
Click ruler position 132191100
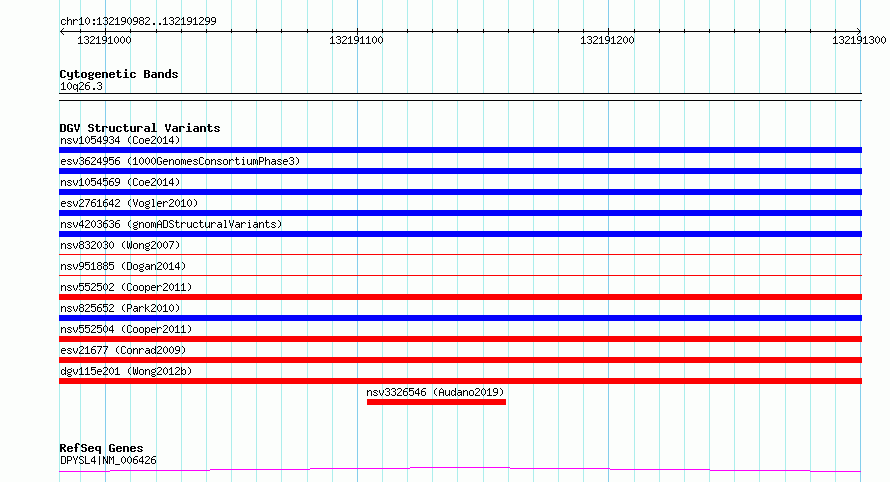tap(356, 40)
